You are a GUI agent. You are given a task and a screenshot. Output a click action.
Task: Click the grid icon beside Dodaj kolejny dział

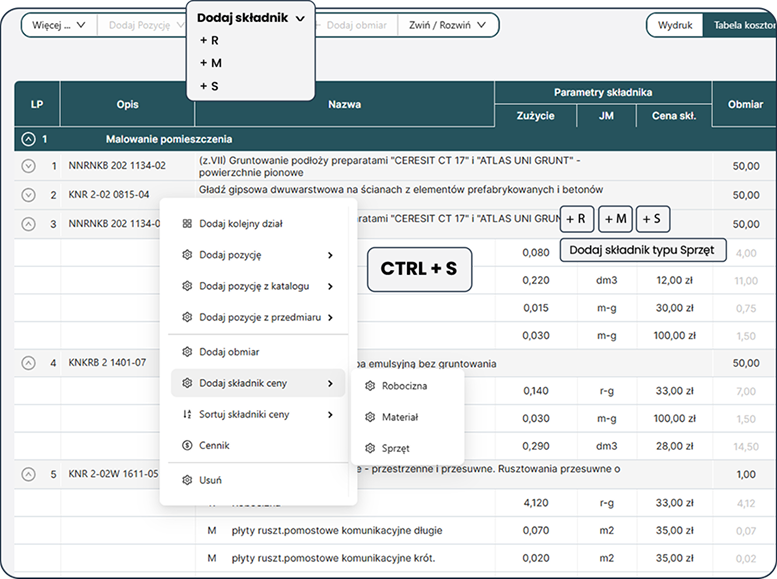click(x=187, y=224)
